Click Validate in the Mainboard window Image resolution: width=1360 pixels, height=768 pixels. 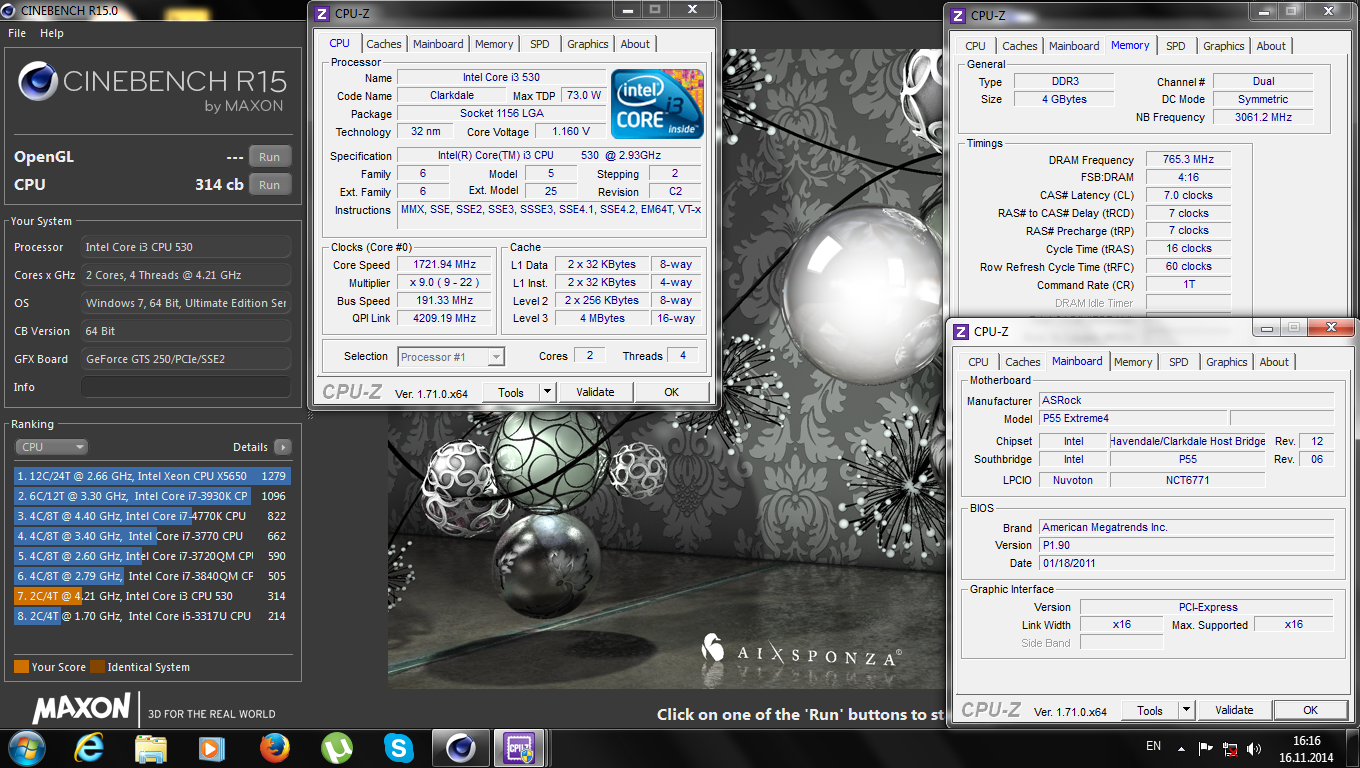(1234, 710)
